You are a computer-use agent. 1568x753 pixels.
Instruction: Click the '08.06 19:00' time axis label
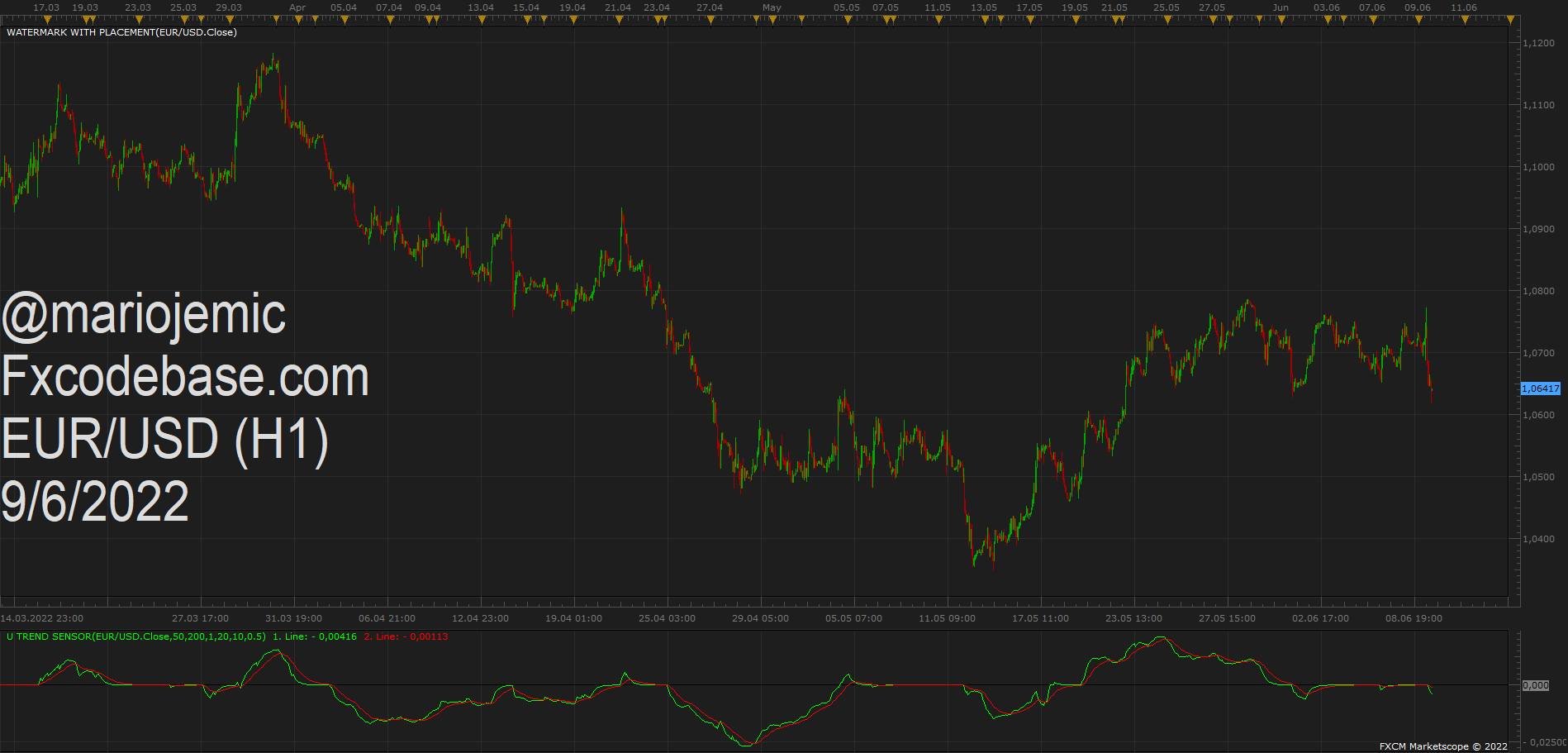(x=1414, y=618)
